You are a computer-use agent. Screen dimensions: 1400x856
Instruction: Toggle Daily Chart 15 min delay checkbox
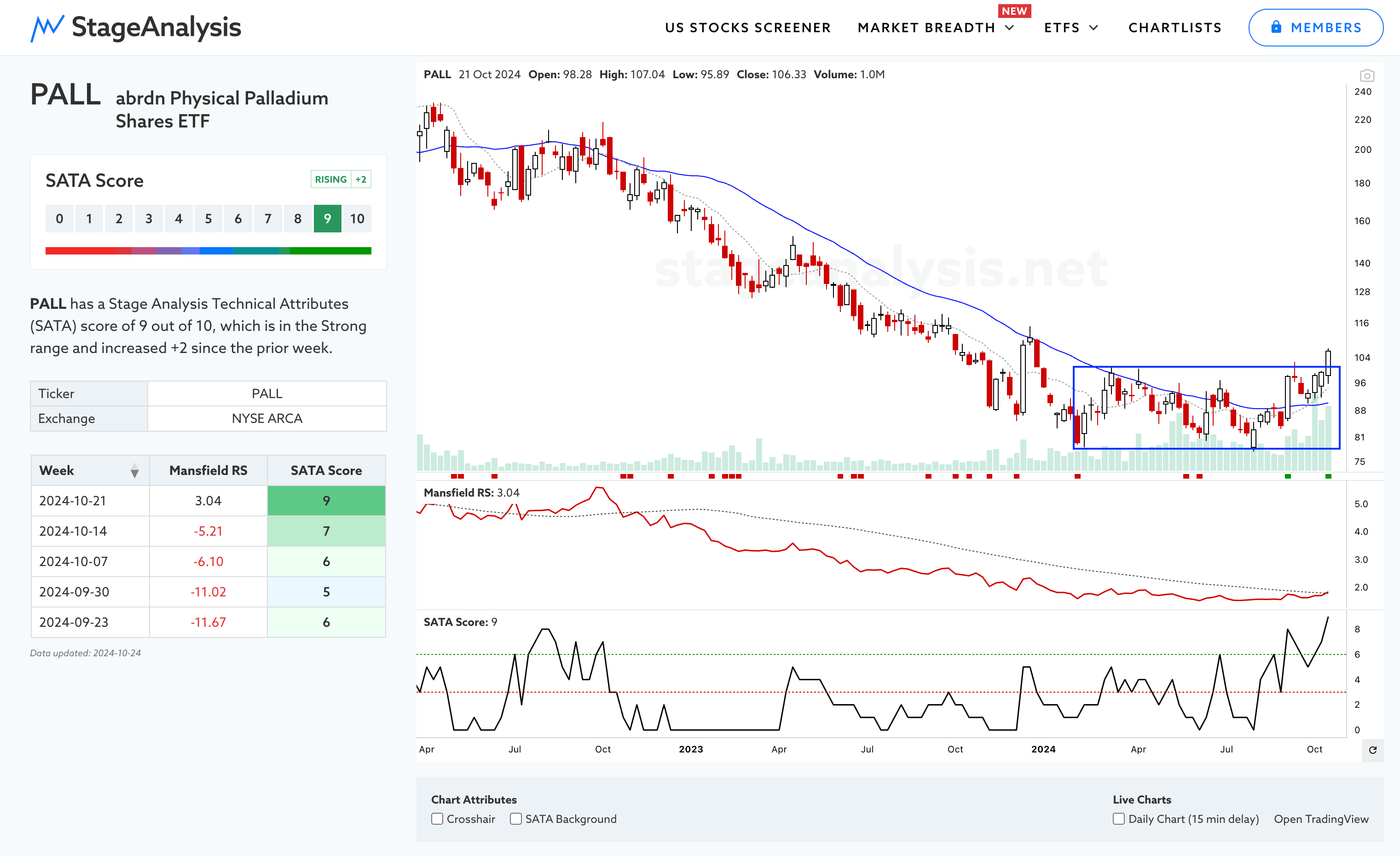1119,819
